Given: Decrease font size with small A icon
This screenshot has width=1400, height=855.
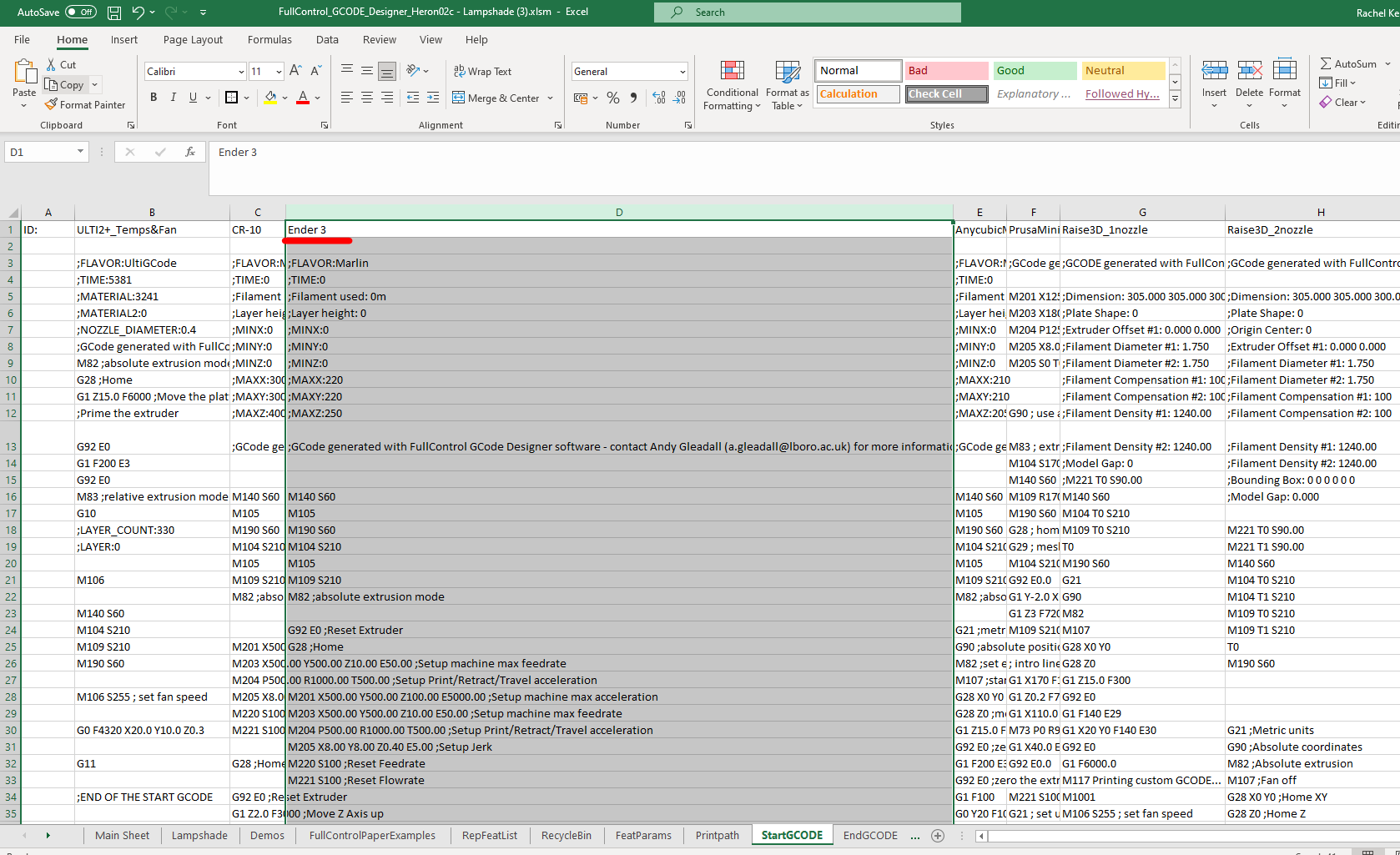Looking at the screenshot, I should pos(315,71).
